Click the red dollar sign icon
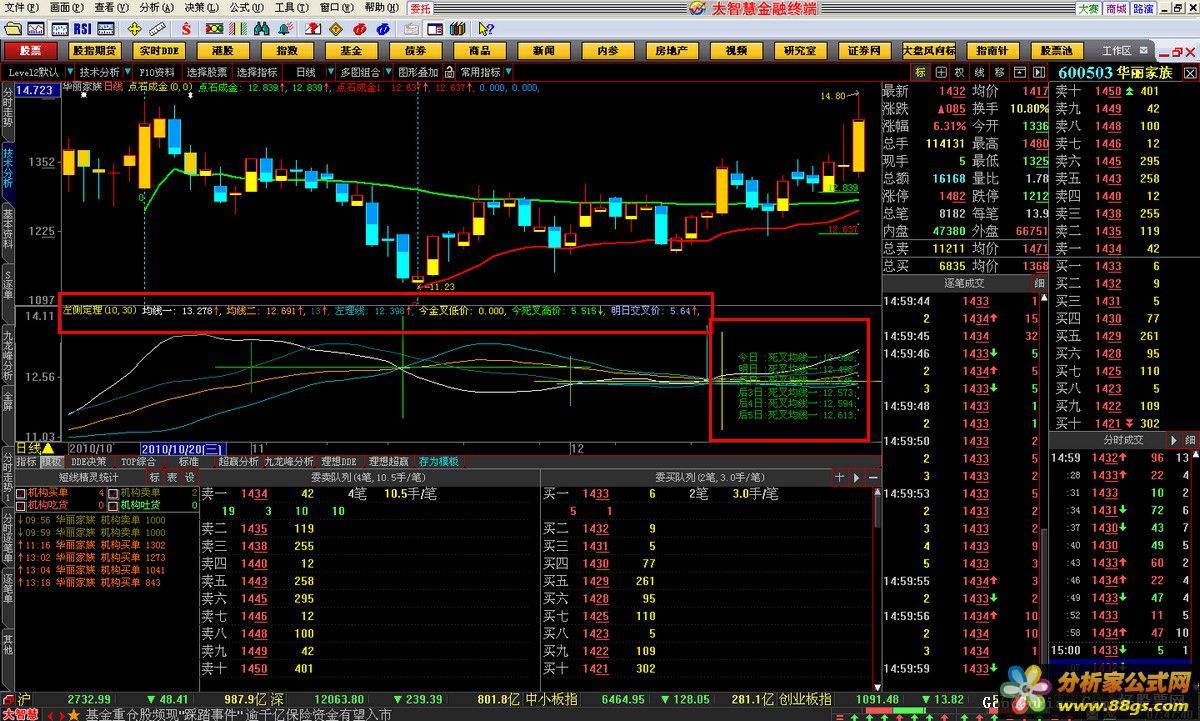 coord(186,28)
